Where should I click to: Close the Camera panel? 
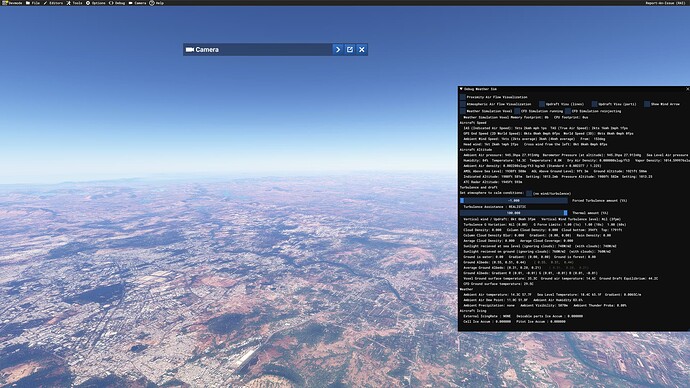362,50
